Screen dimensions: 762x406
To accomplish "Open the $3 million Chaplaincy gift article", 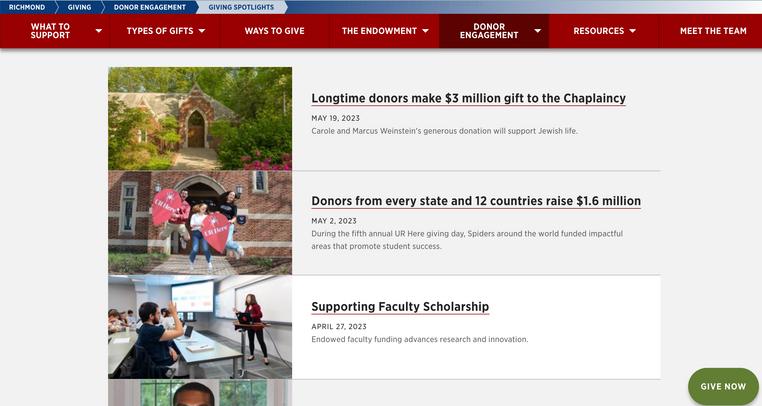I will coord(468,98).
